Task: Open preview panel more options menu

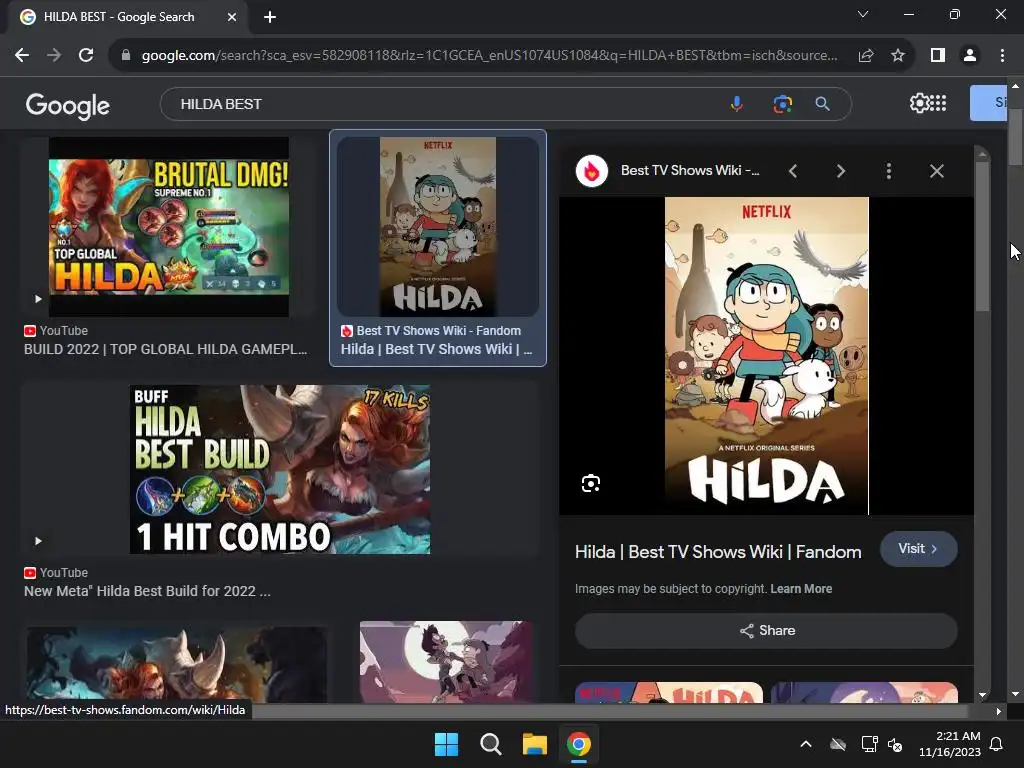Action: click(x=888, y=171)
